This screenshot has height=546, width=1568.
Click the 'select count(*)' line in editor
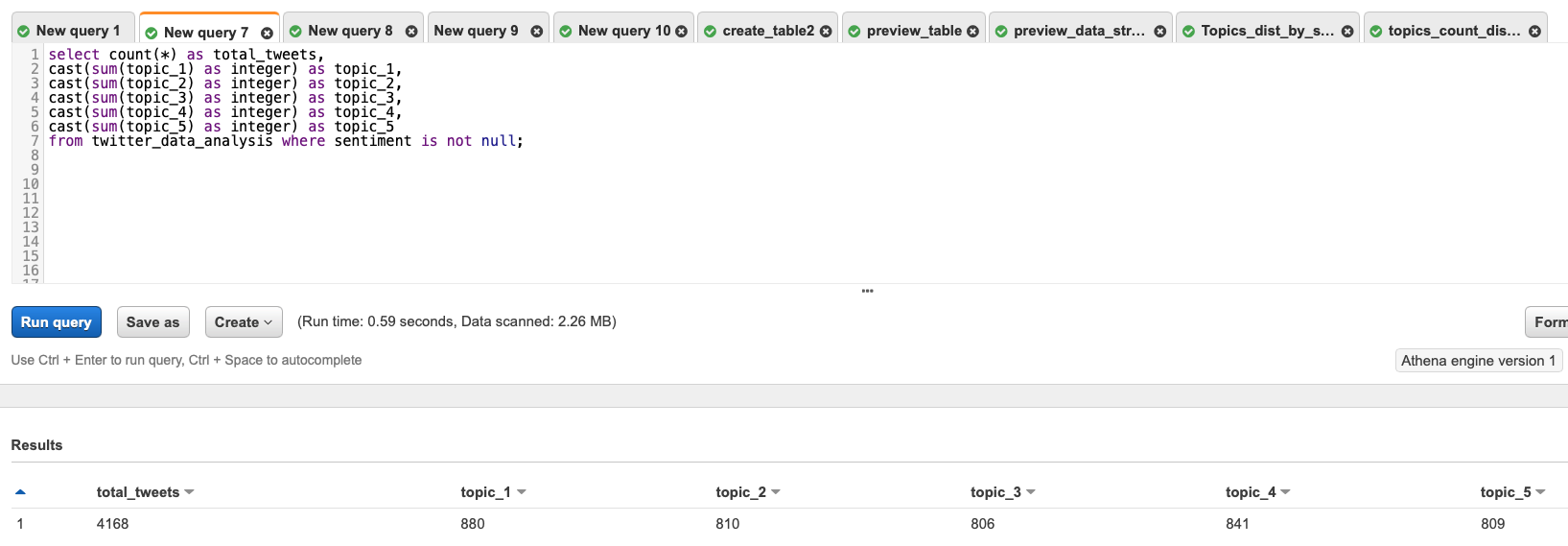(x=186, y=55)
